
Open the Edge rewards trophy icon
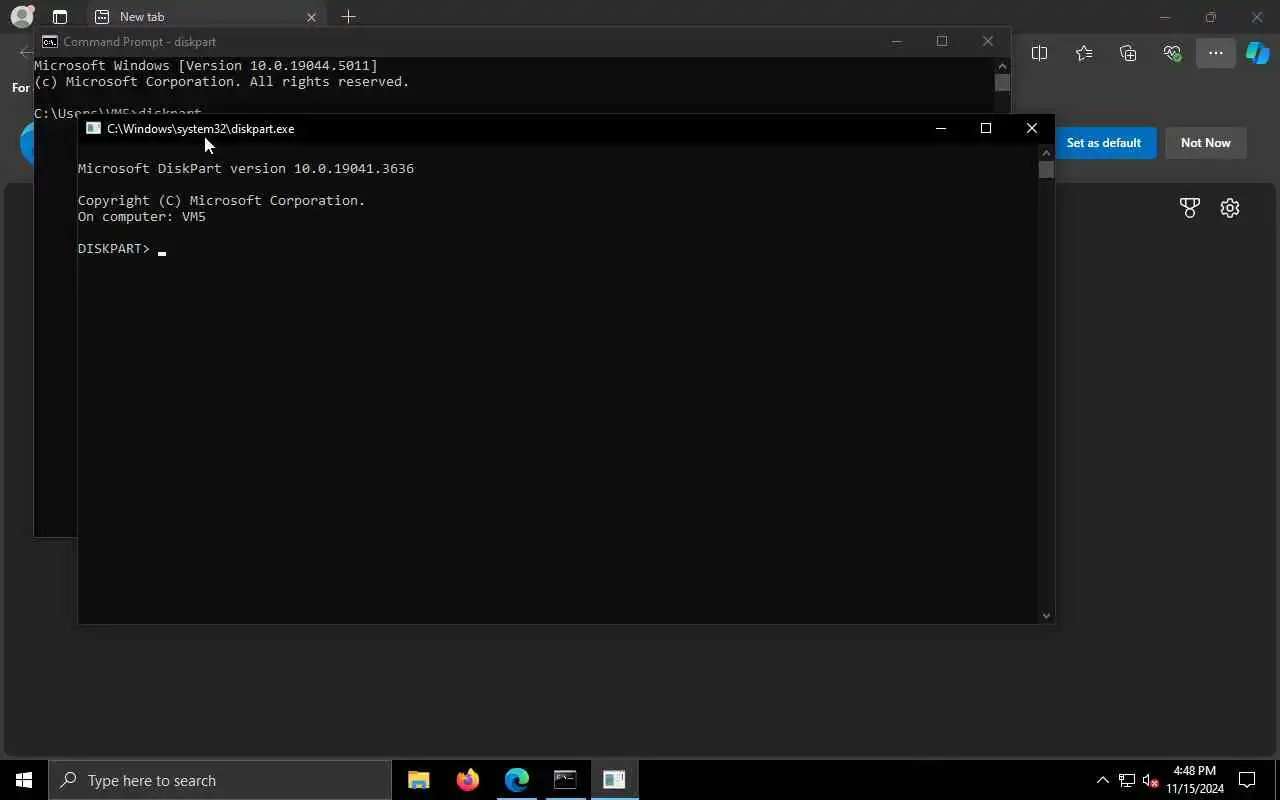coord(1189,208)
